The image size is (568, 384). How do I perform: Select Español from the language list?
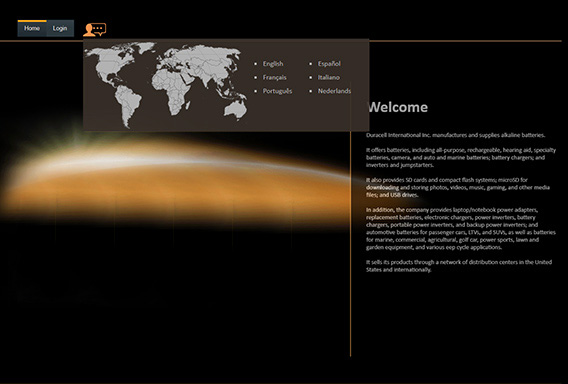click(329, 64)
